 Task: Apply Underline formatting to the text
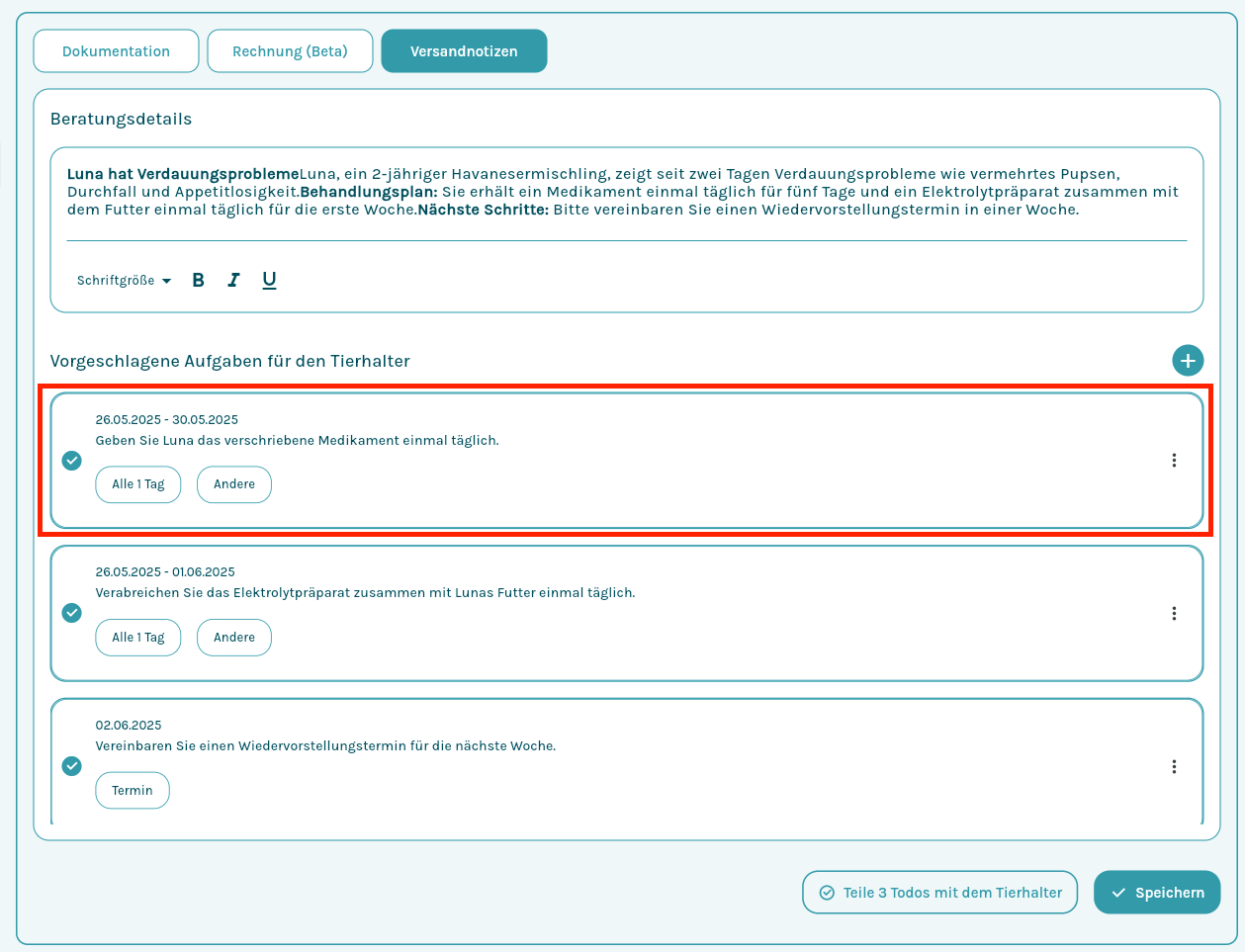point(269,280)
